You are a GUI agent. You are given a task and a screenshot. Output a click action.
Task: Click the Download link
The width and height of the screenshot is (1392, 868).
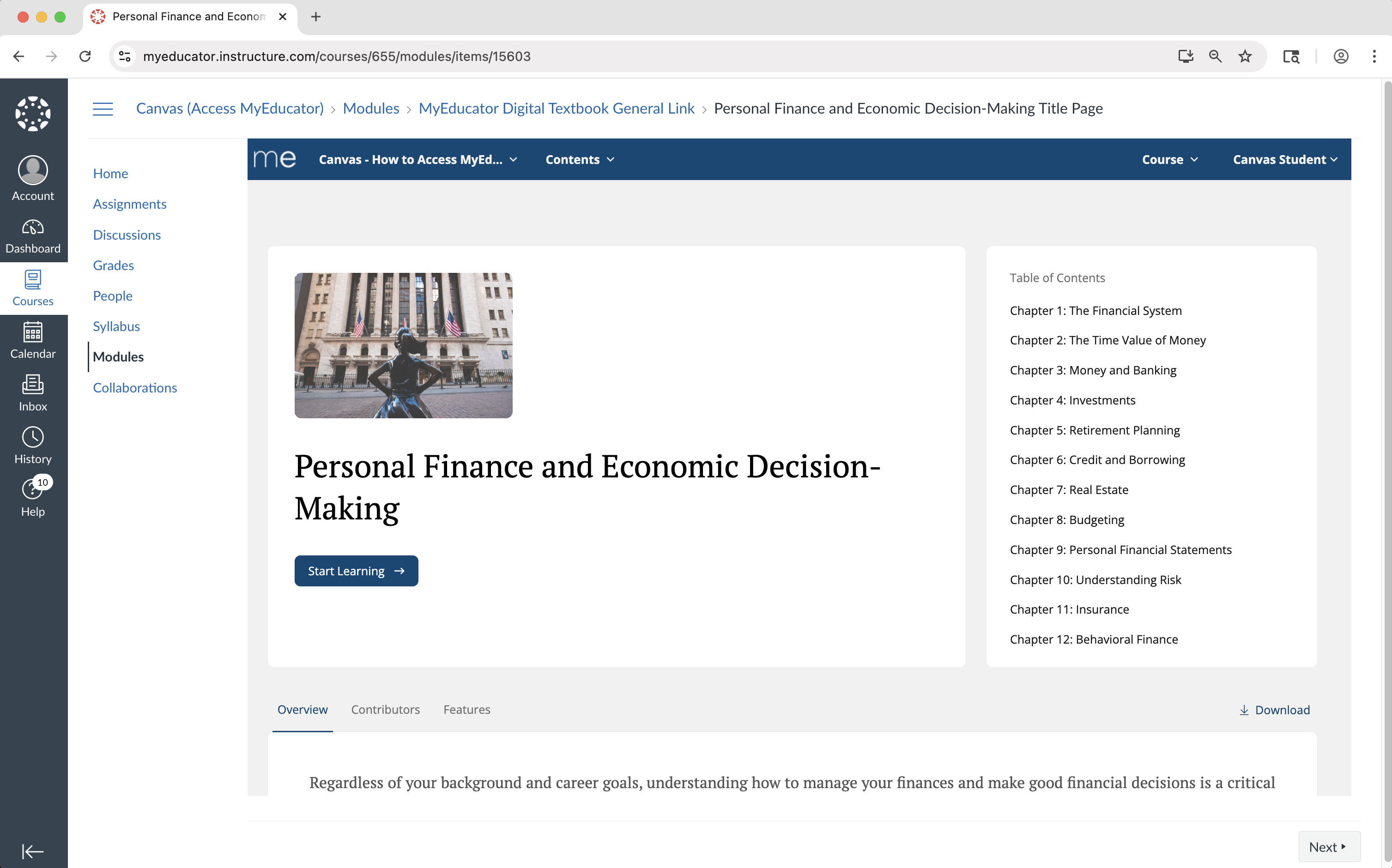1274,710
